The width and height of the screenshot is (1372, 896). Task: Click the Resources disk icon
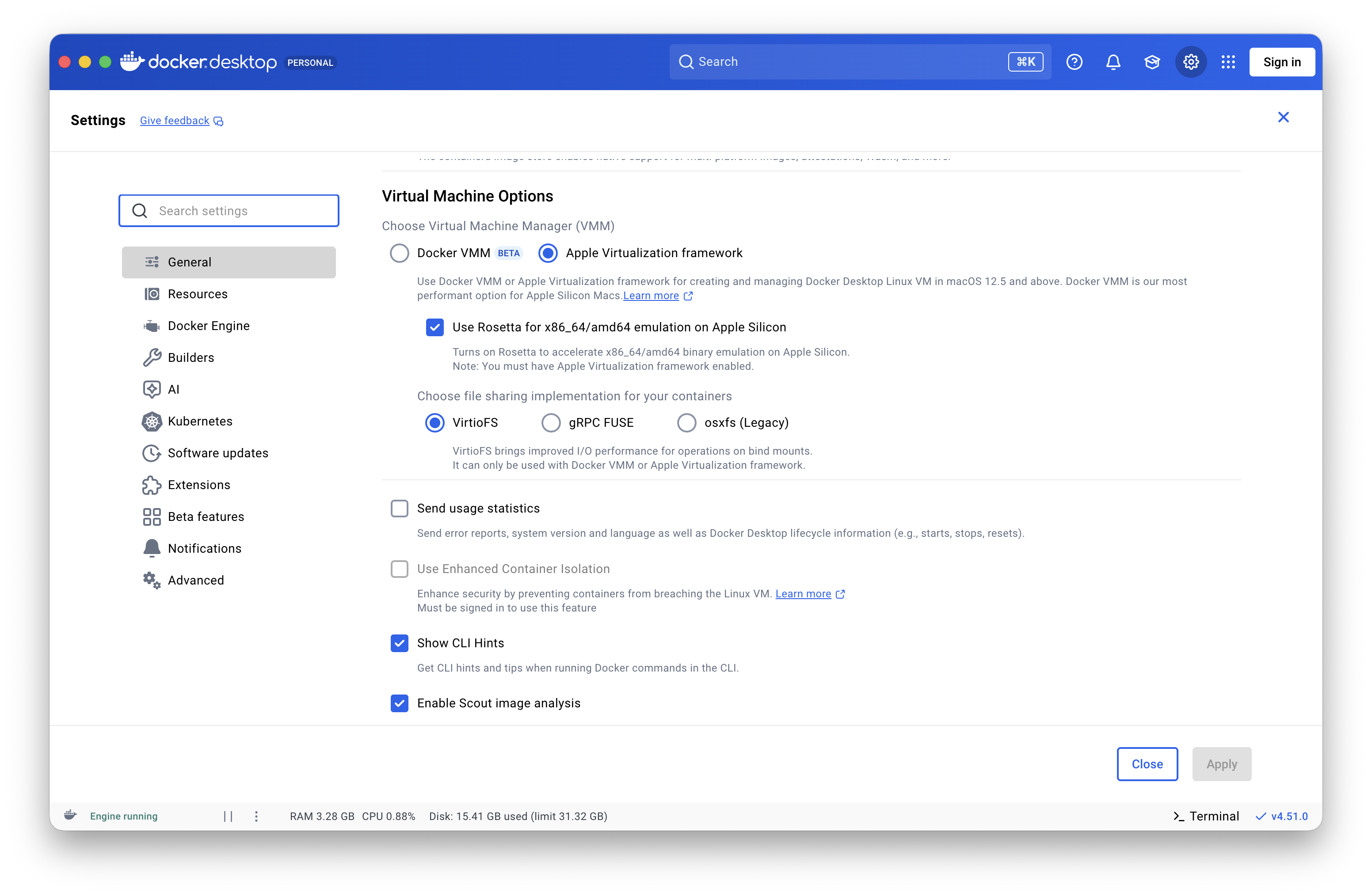coord(152,294)
